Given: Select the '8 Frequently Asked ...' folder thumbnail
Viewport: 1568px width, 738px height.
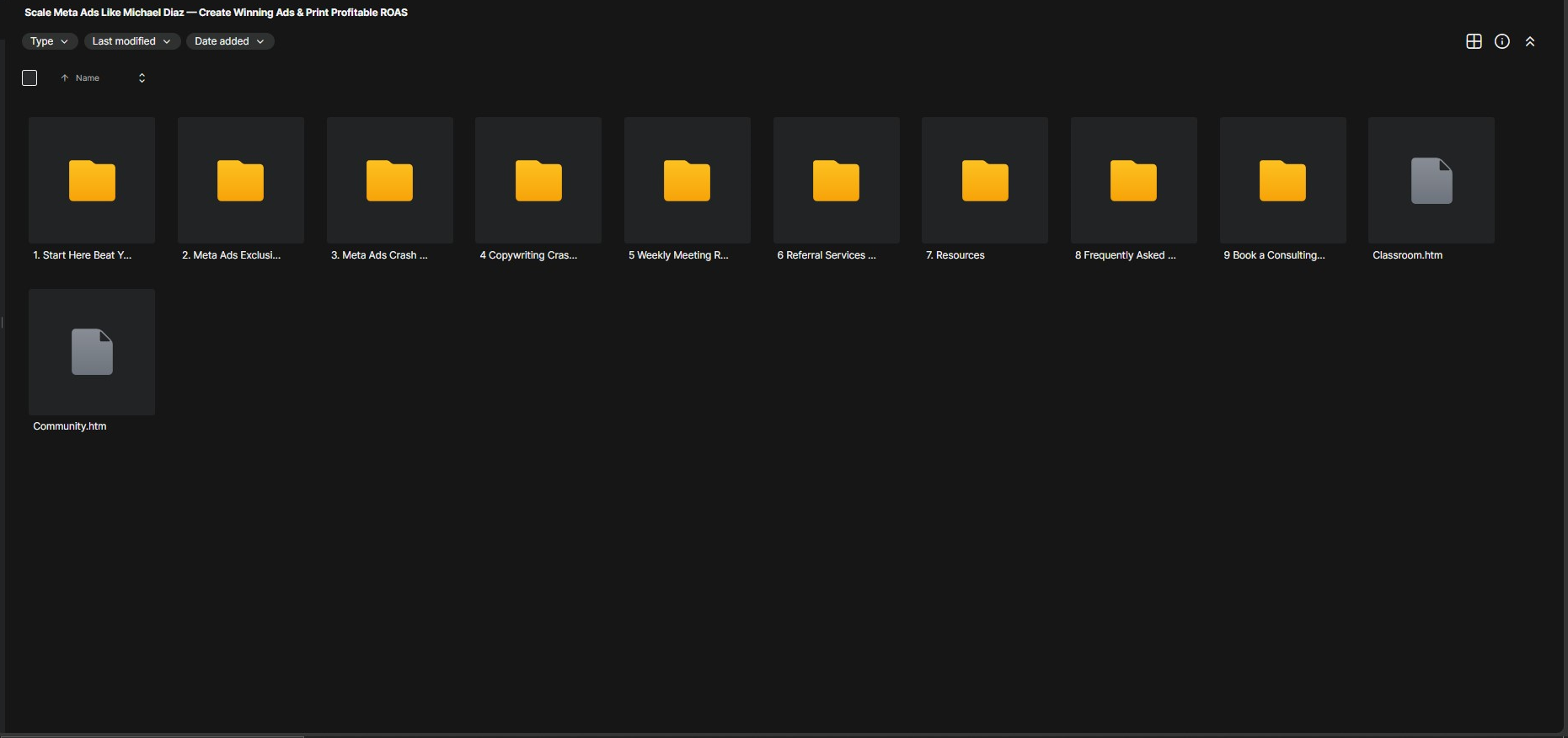Looking at the screenshot, I should tap(1134, 180).
